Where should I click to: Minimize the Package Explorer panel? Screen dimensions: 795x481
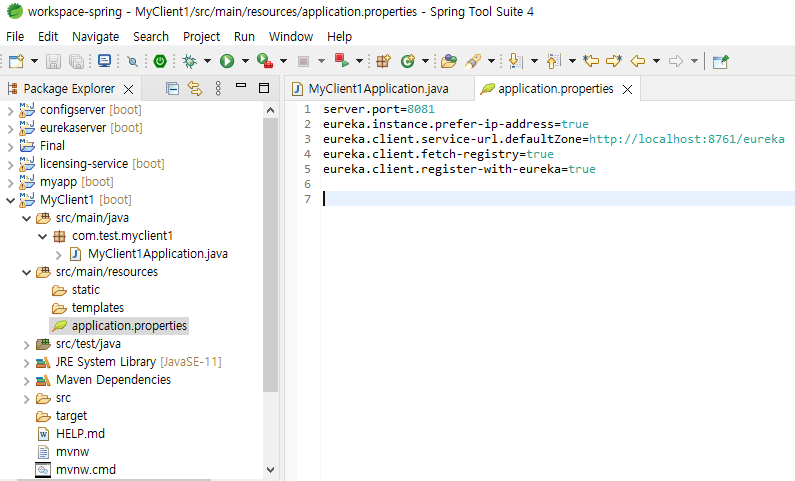pyautogui.click(x=241, y=86)
